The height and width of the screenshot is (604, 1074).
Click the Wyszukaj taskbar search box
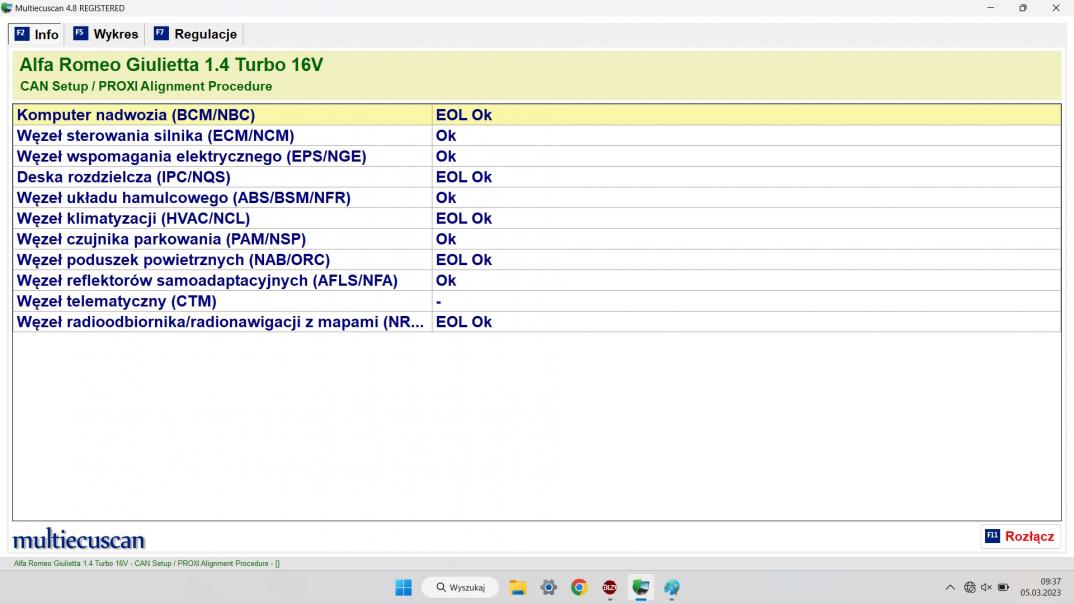[460, 588]
